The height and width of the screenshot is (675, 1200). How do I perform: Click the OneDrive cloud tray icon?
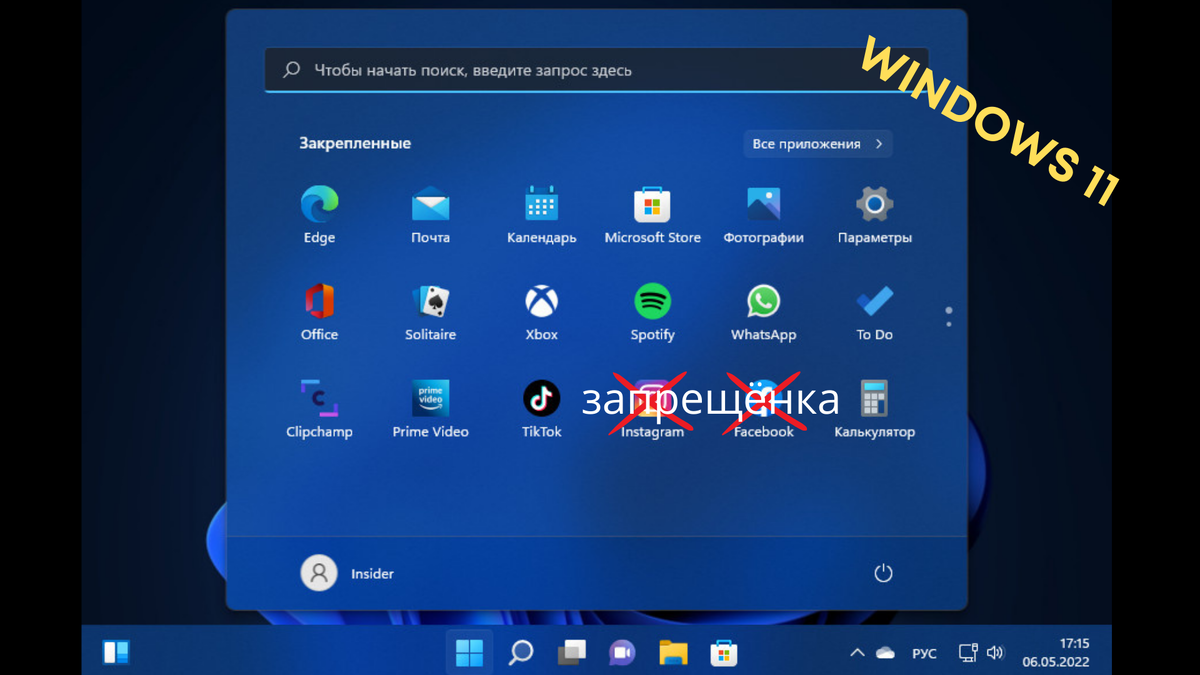point(885,653)
